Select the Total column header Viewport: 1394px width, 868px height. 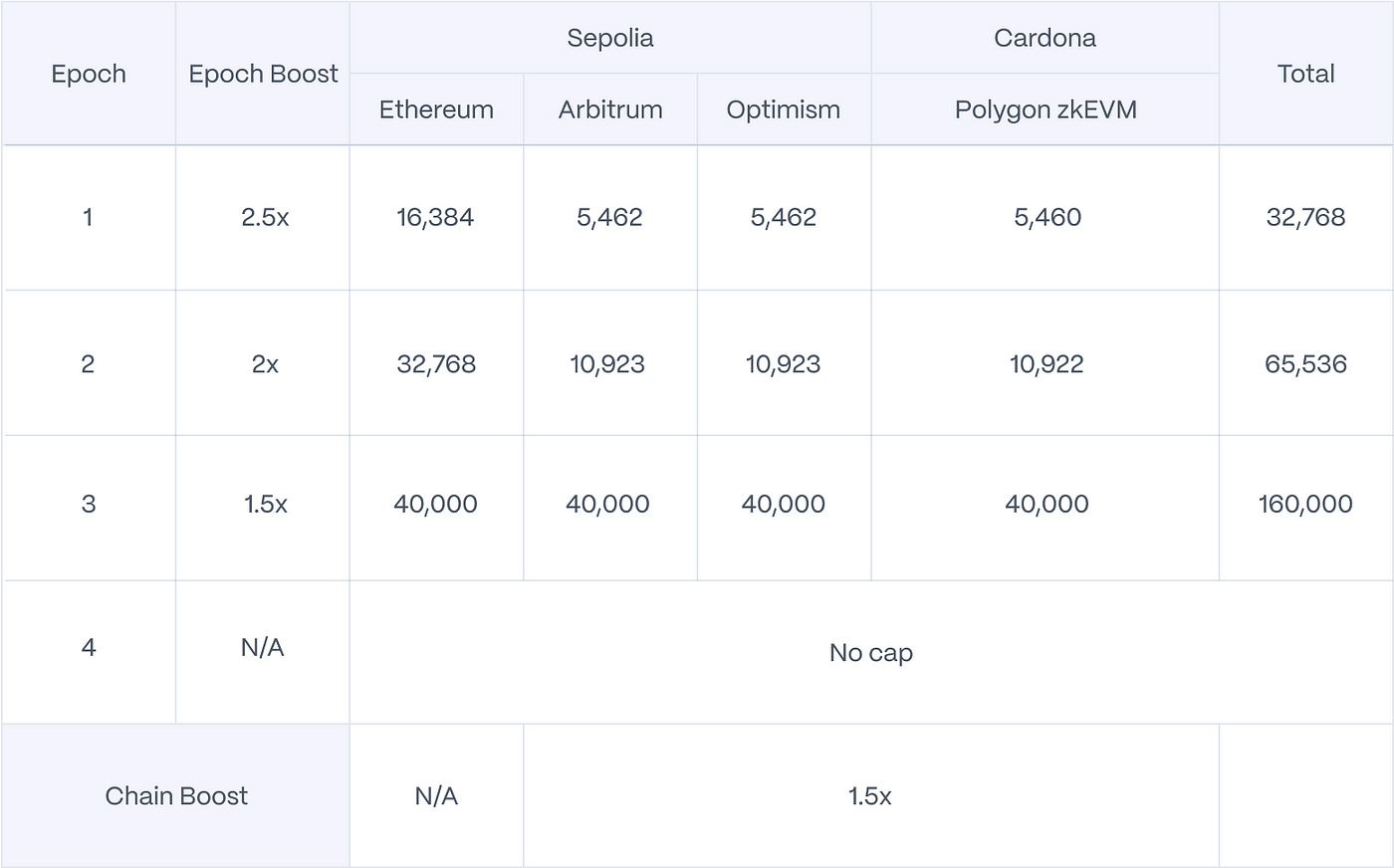[1305, 74]
